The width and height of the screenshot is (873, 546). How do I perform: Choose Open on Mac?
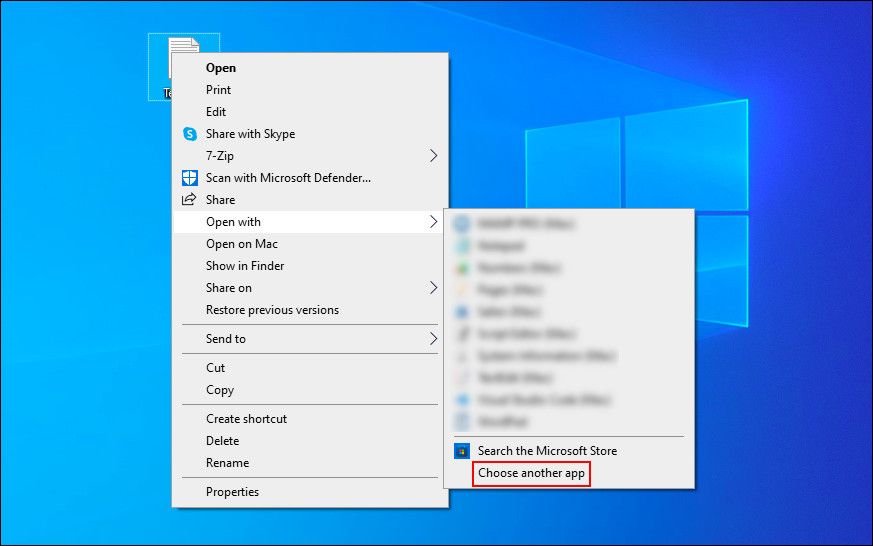310,244
